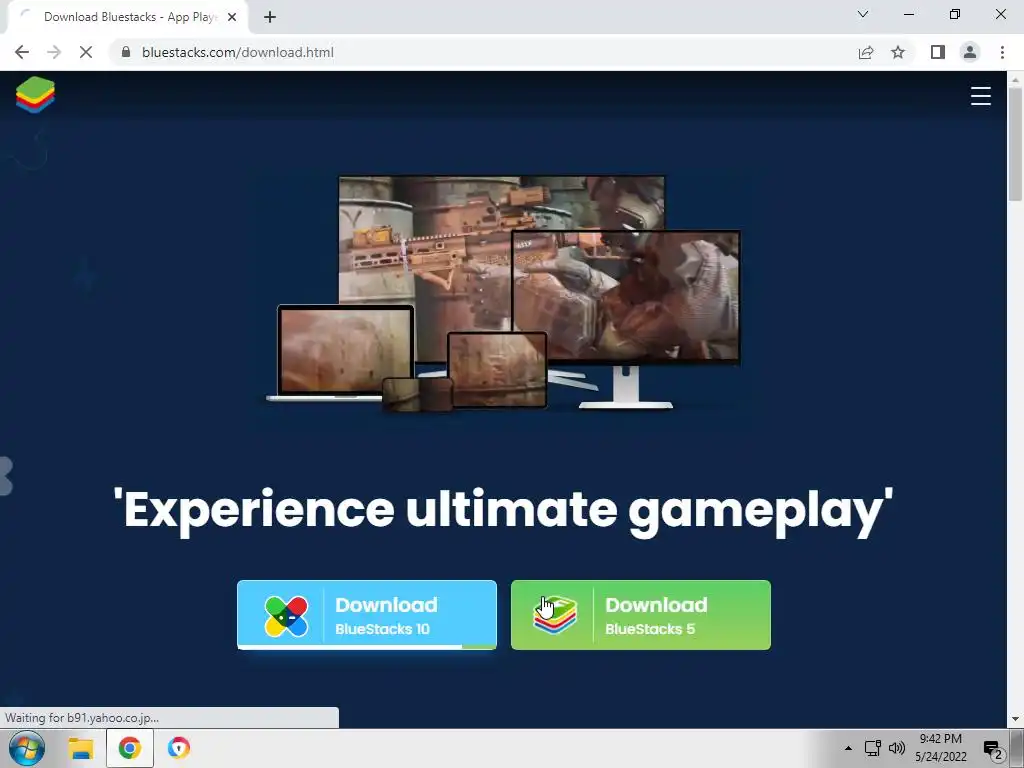Open Chrome's three-dot menu

click(x=1002, y=52)
